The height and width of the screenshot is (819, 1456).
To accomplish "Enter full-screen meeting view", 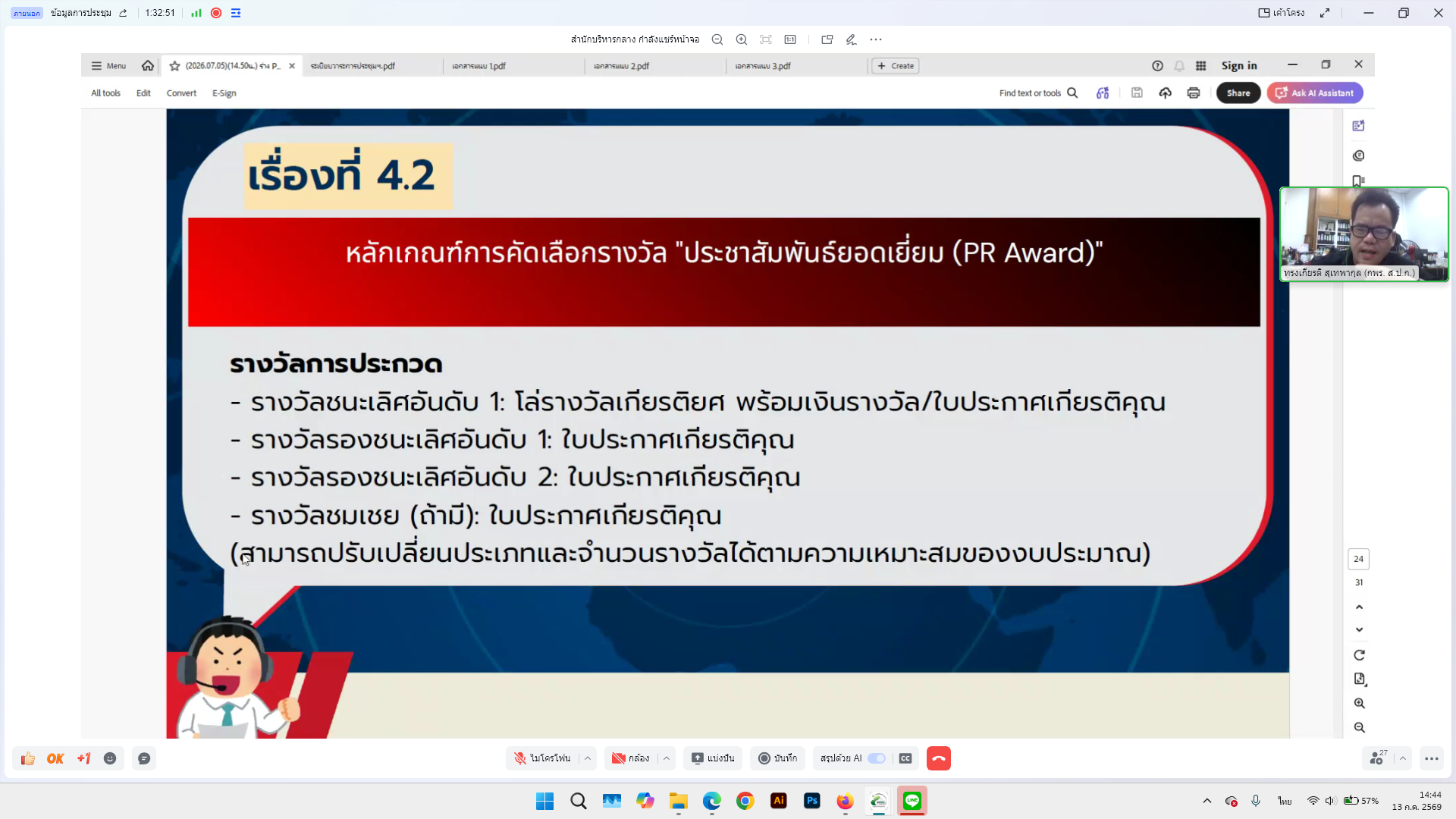I will click(1325, 13).
